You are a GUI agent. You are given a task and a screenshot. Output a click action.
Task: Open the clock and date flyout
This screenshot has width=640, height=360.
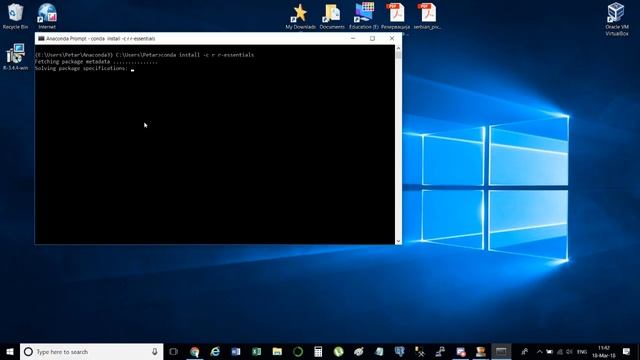(604, 351)
